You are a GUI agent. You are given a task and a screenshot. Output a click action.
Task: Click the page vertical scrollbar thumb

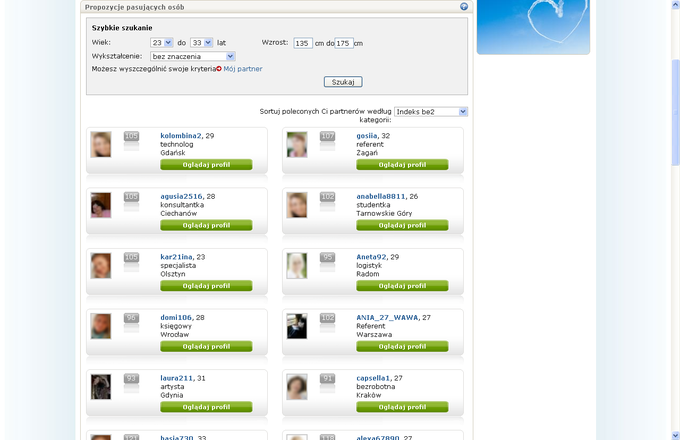click(676, 112)
